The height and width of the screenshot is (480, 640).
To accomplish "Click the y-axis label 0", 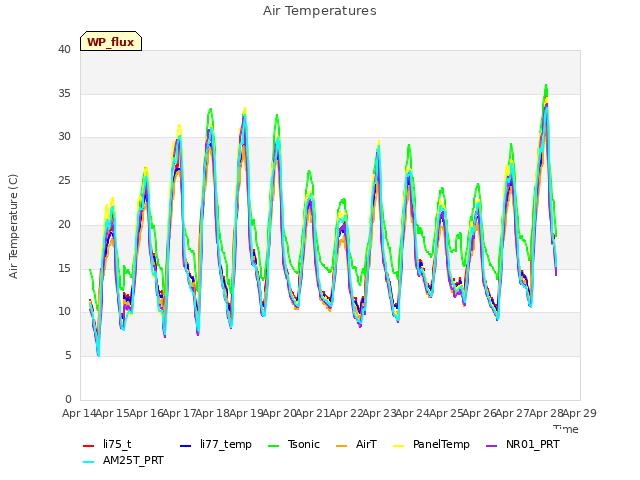I will [x=68, y=399].
